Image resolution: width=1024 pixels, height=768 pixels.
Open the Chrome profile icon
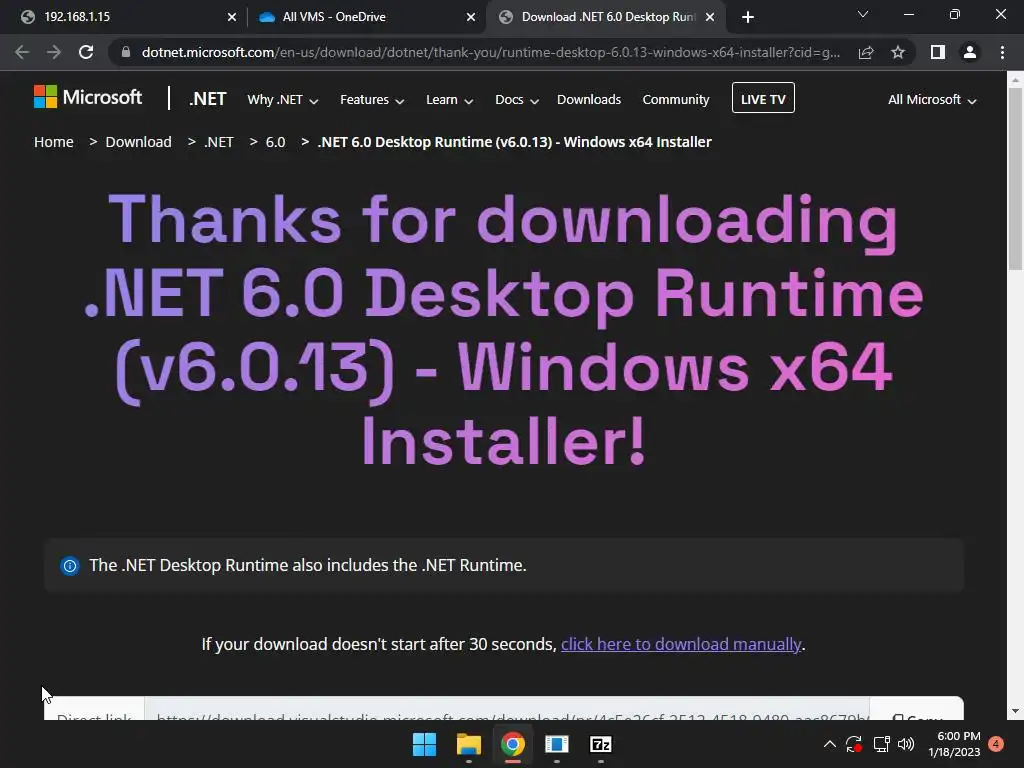(970, 52)
